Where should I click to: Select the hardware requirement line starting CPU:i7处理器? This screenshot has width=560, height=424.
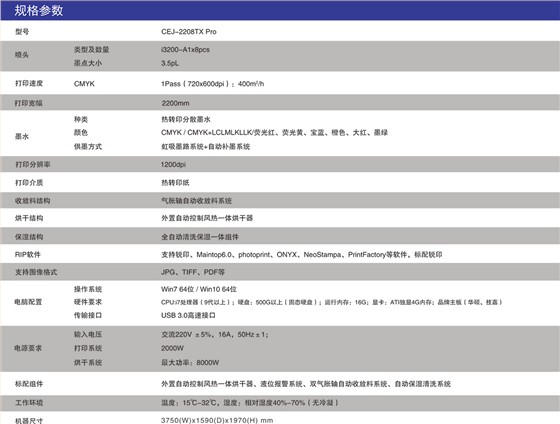[x=332, y=302]
